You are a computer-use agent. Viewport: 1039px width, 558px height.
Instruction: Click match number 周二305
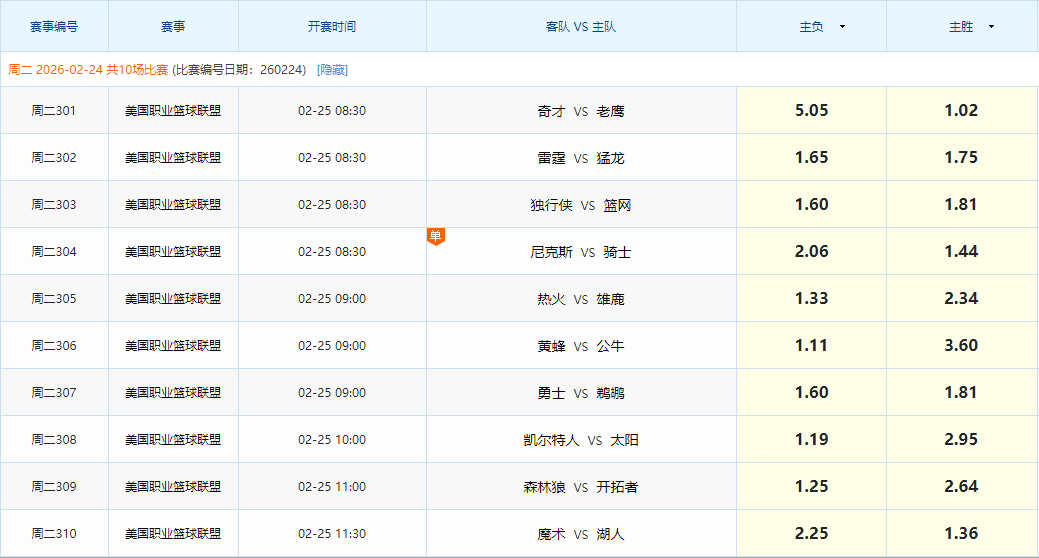[x=54, y=299]
